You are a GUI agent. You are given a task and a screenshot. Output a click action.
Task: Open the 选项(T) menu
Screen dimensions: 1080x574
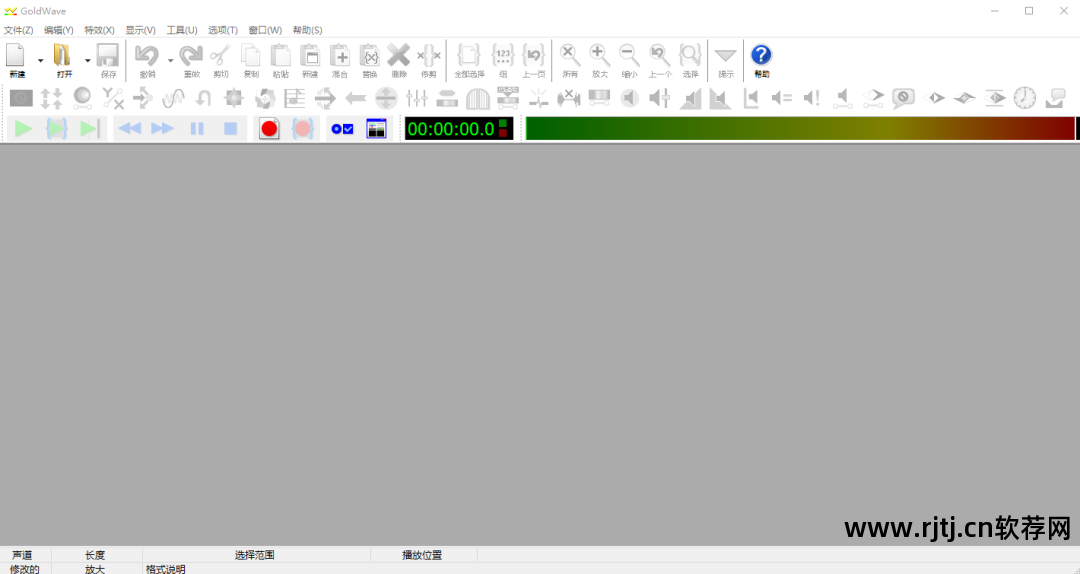[223, 30]
